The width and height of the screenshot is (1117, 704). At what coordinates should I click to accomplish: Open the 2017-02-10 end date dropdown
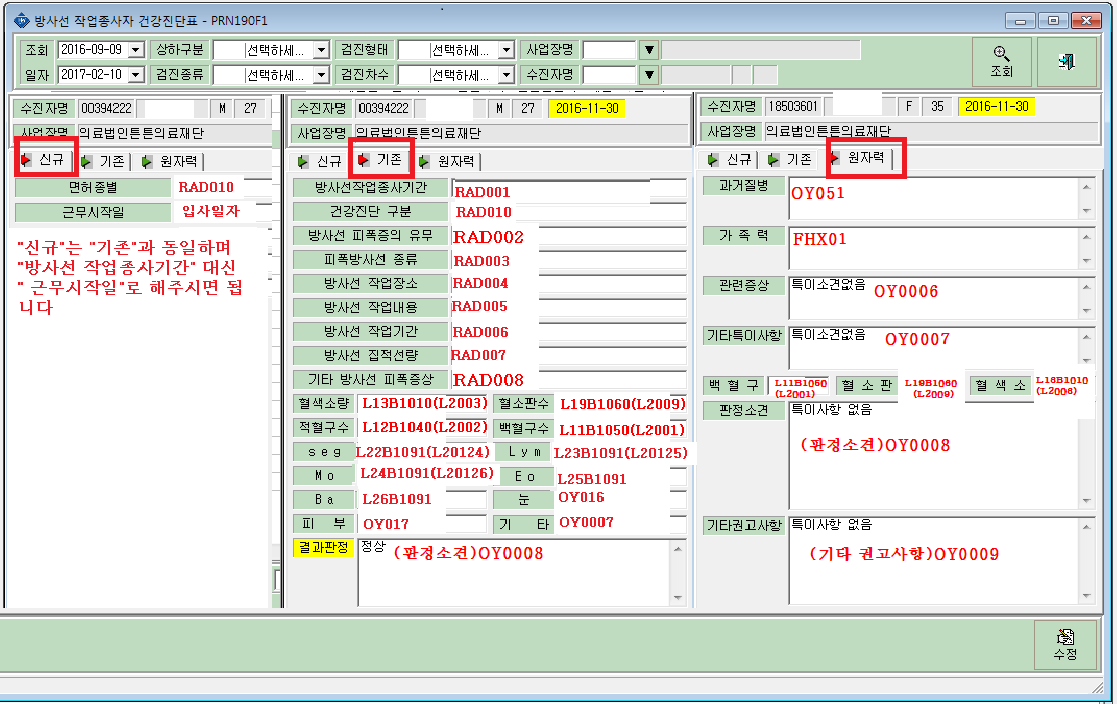[136, 74]
